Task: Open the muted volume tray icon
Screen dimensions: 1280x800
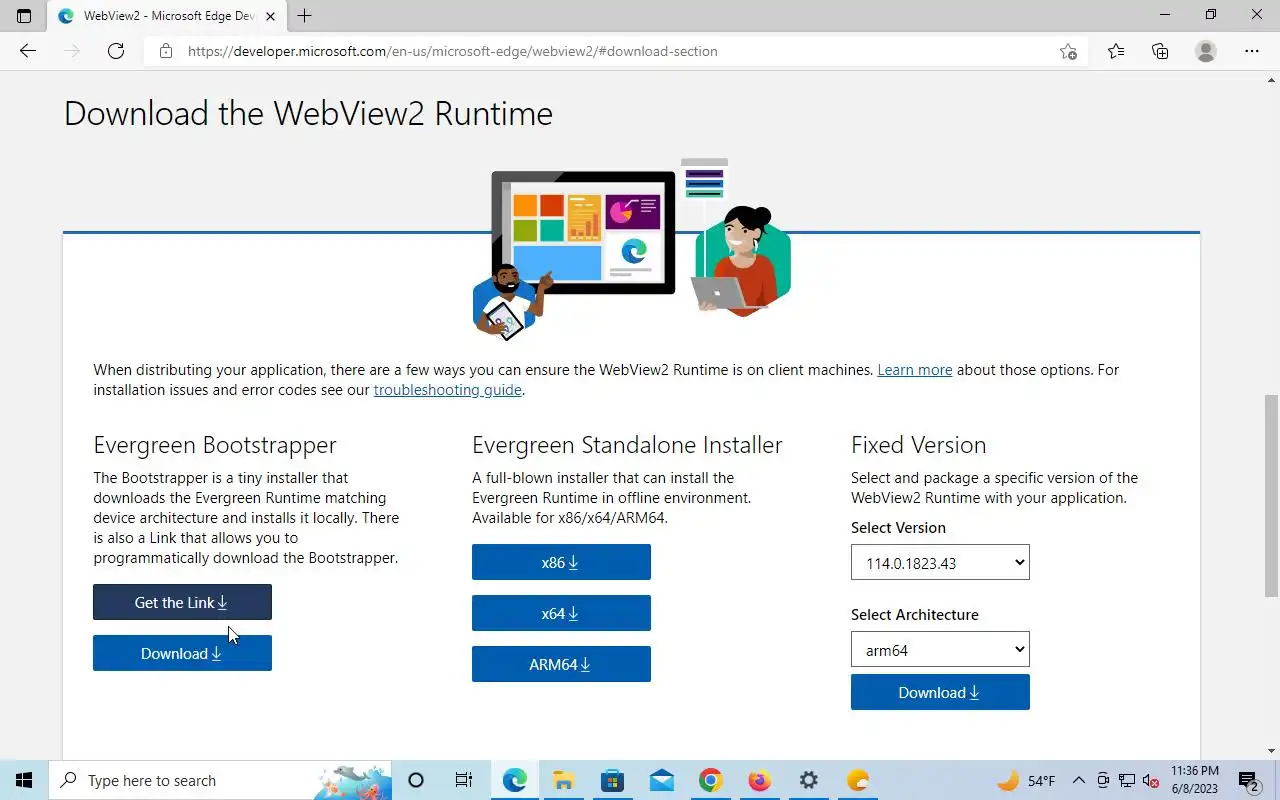Action: [1150, 780]
